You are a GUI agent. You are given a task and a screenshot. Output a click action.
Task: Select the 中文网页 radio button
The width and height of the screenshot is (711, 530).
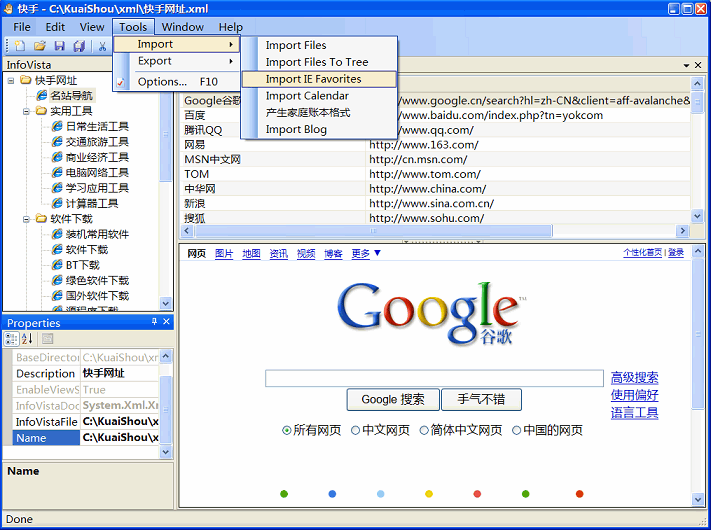356,431
